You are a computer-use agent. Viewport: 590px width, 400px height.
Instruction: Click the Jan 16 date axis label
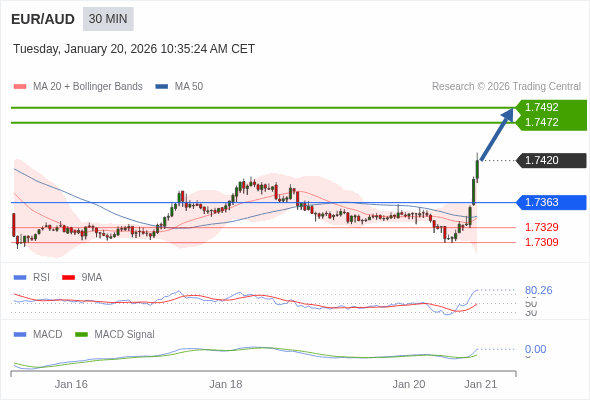point(71,385)
